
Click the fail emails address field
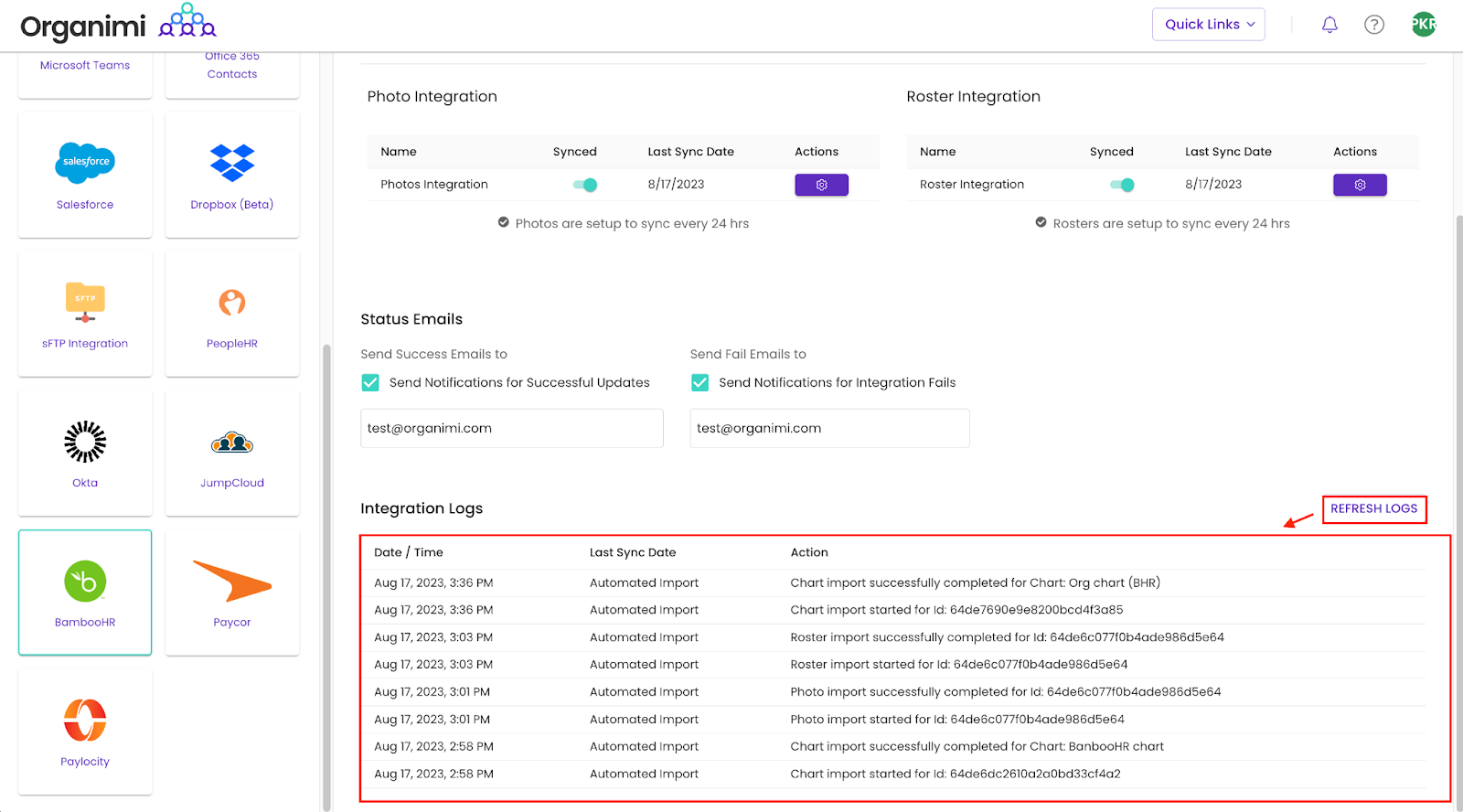(830, 428)
